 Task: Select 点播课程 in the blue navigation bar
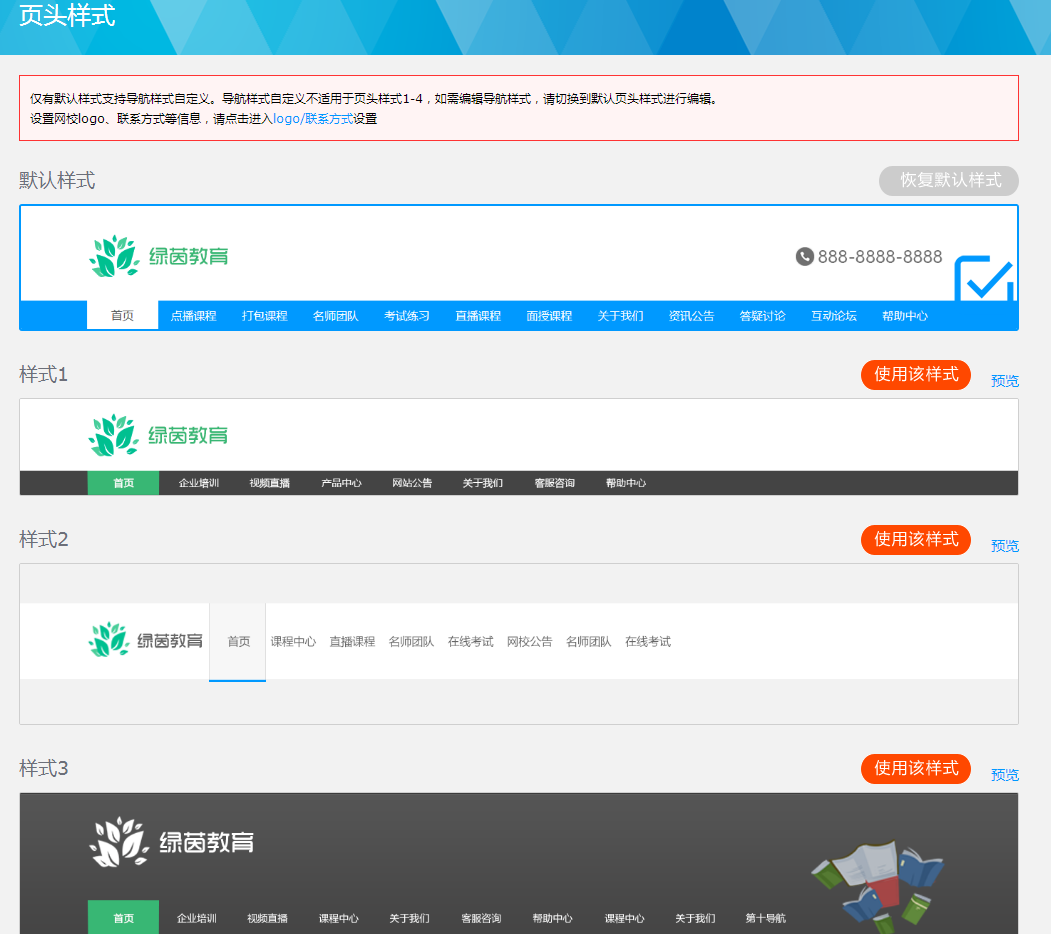[193, 316]
